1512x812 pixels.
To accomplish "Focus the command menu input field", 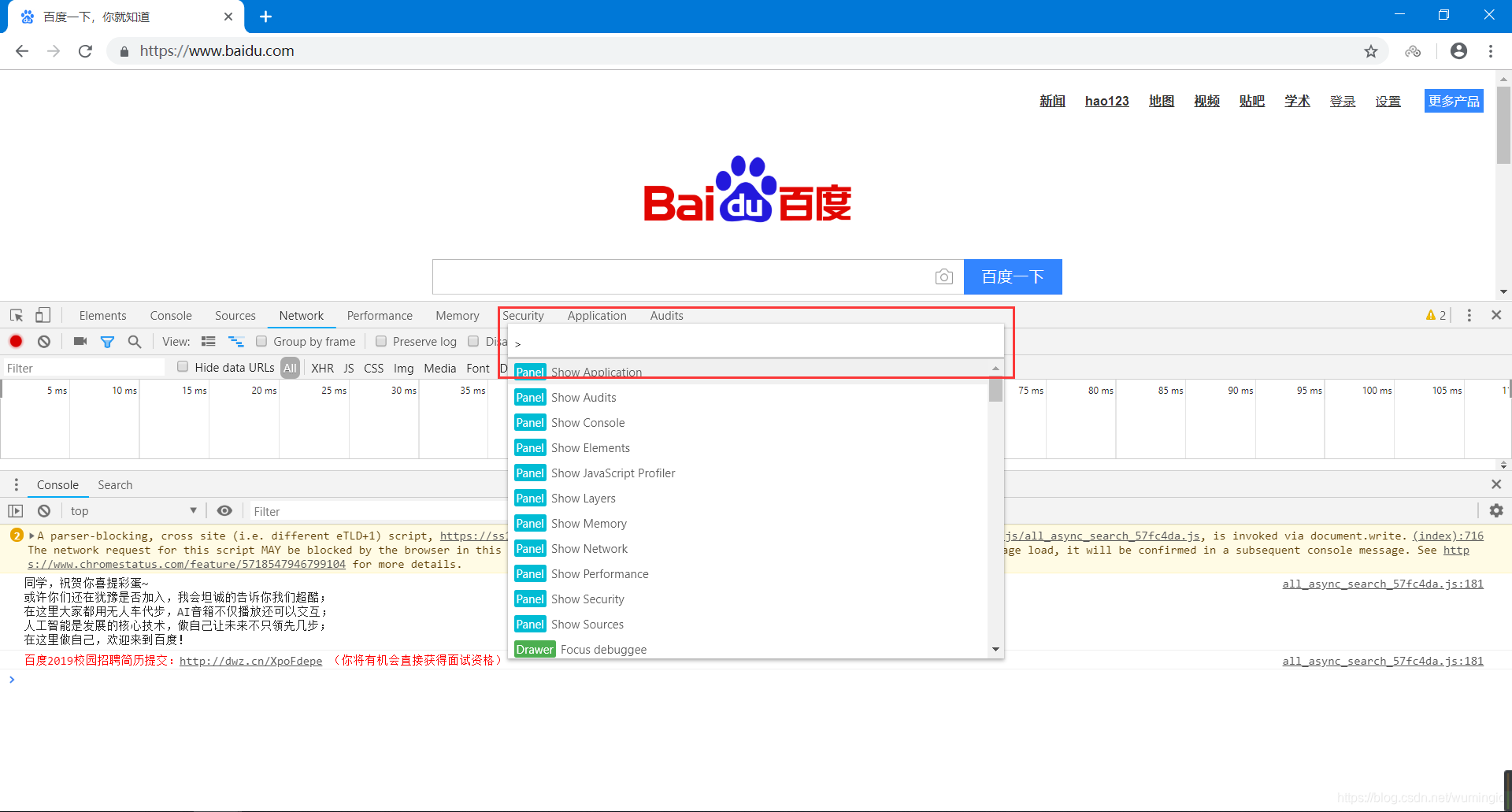I will point(756,343).
